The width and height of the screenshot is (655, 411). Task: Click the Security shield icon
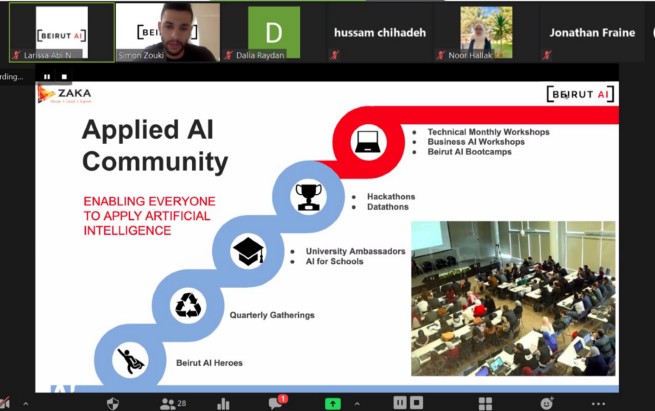[113, 403]
